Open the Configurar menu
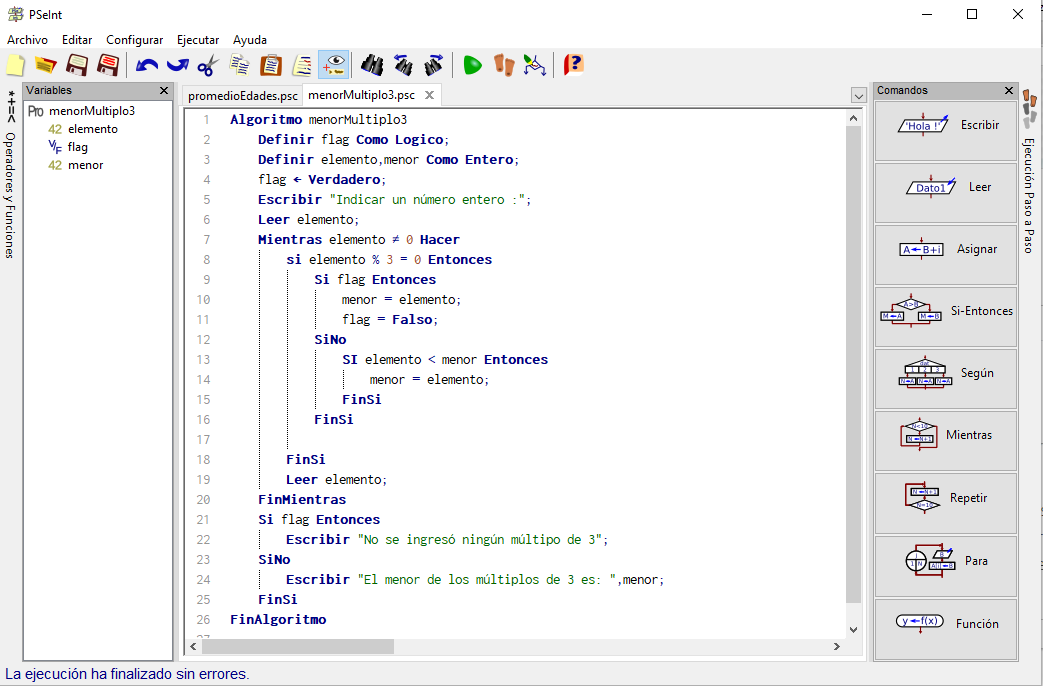 pos(134,40)
